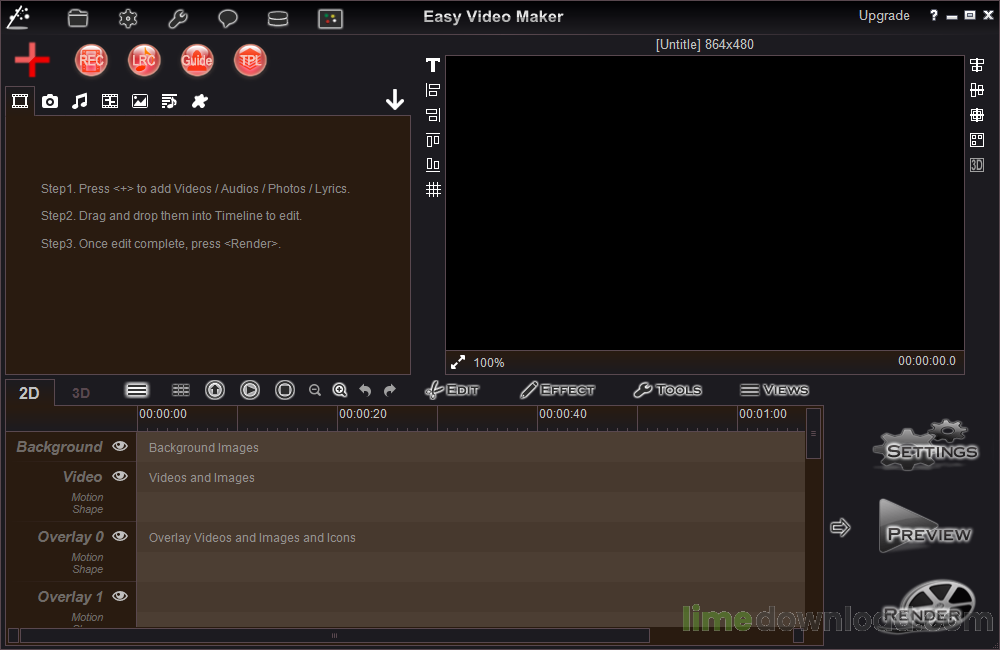The height and width of the screenshot is (650, 1000).
Task: Click the down arrow above the media list
Action: [x=395, y=99]
